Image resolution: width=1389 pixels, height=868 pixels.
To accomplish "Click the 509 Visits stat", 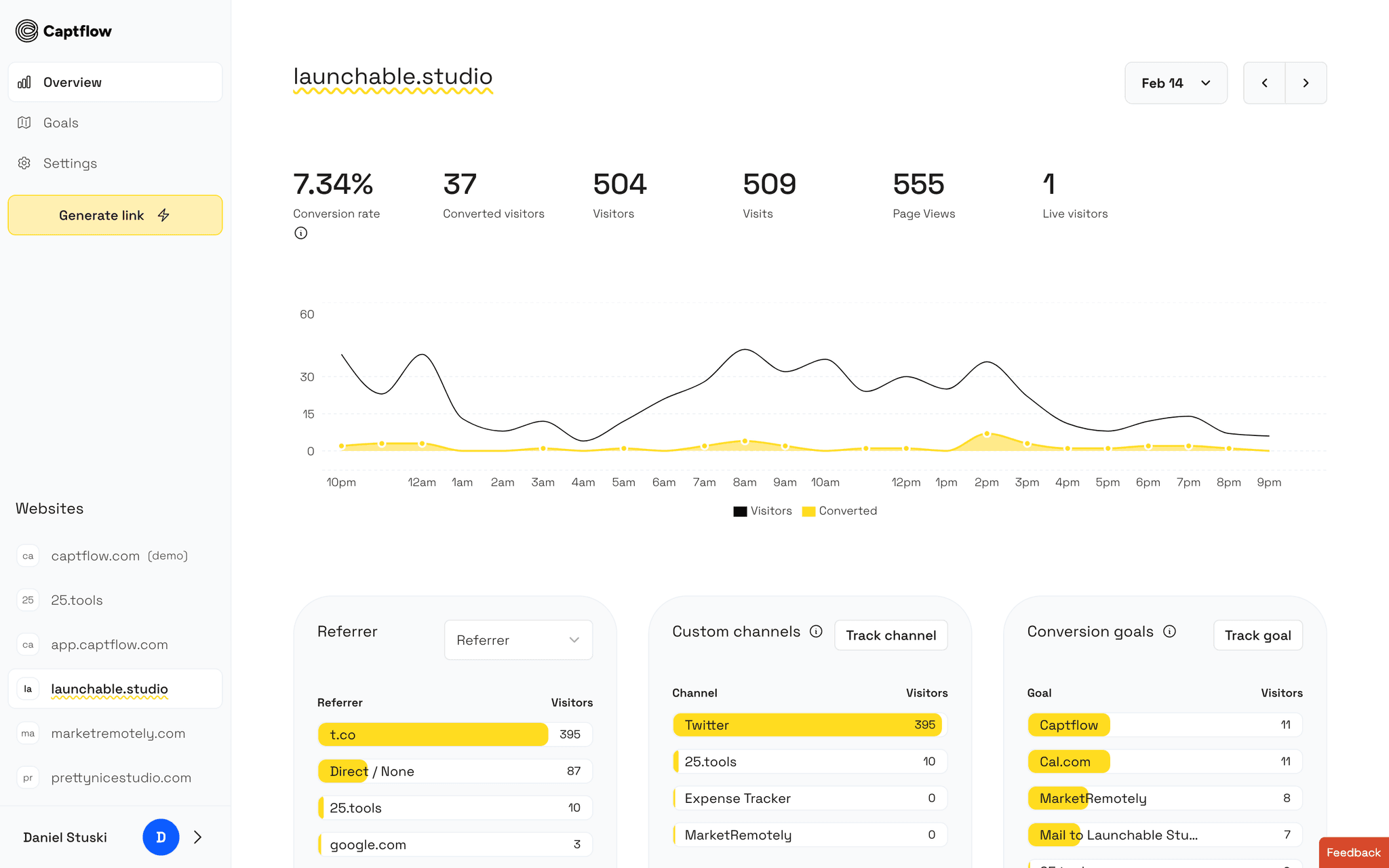I will 769,195.
